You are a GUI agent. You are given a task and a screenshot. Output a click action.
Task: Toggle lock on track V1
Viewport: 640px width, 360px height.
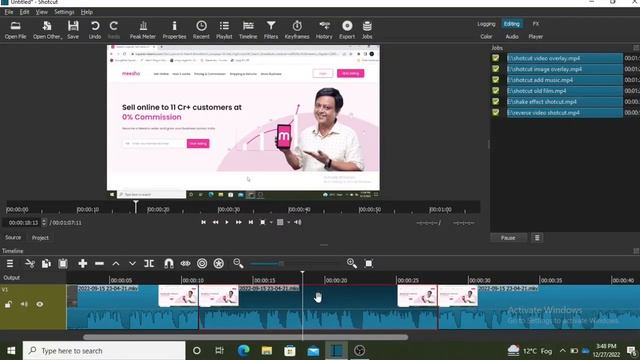tap(8, 304)
